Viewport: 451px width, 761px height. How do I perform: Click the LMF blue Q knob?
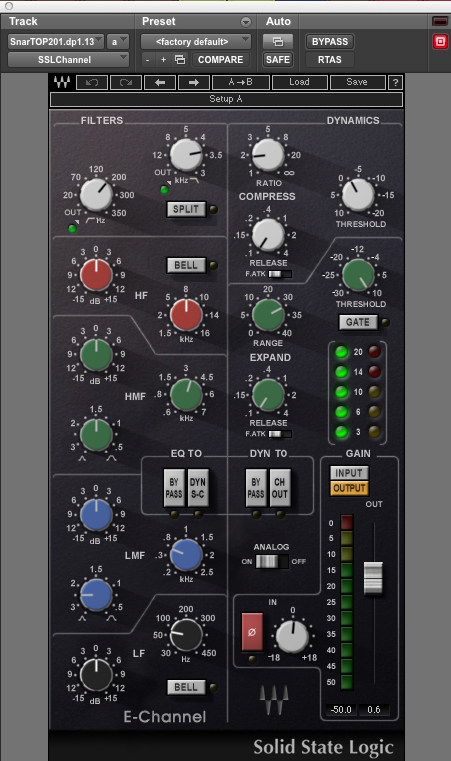pyautogui.click(x=96, y=595)
